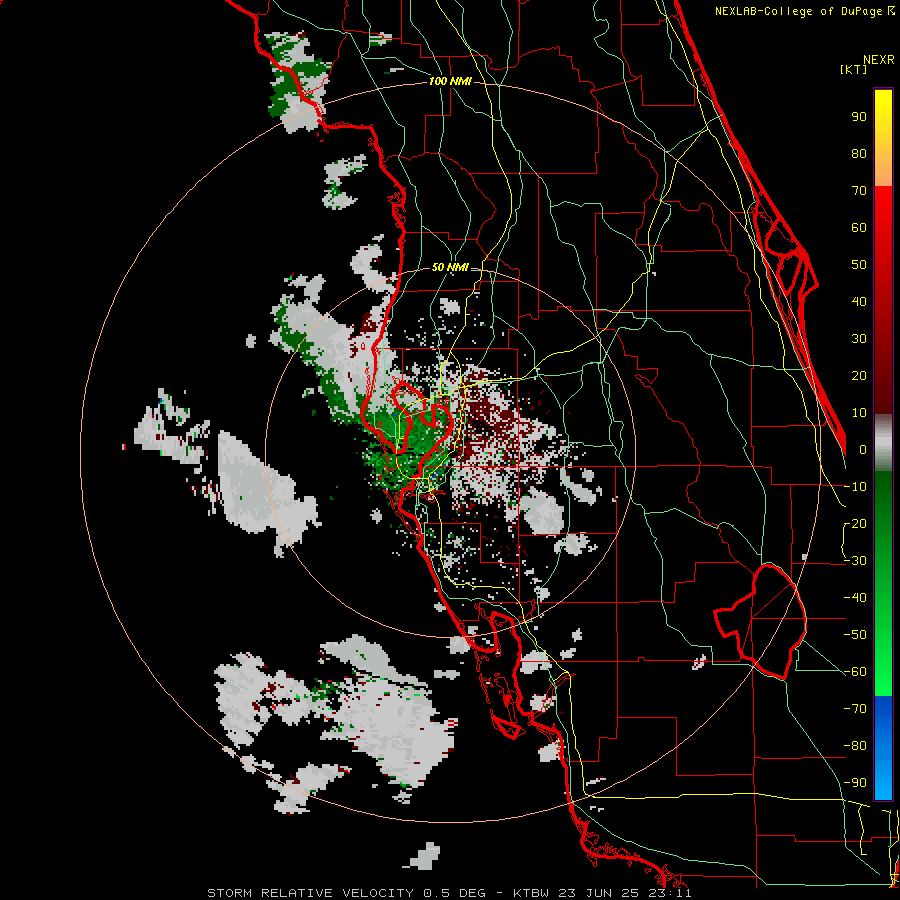Click the legend value "0"
Viewport: 900px width, 900px height.
tap(863, 450)
